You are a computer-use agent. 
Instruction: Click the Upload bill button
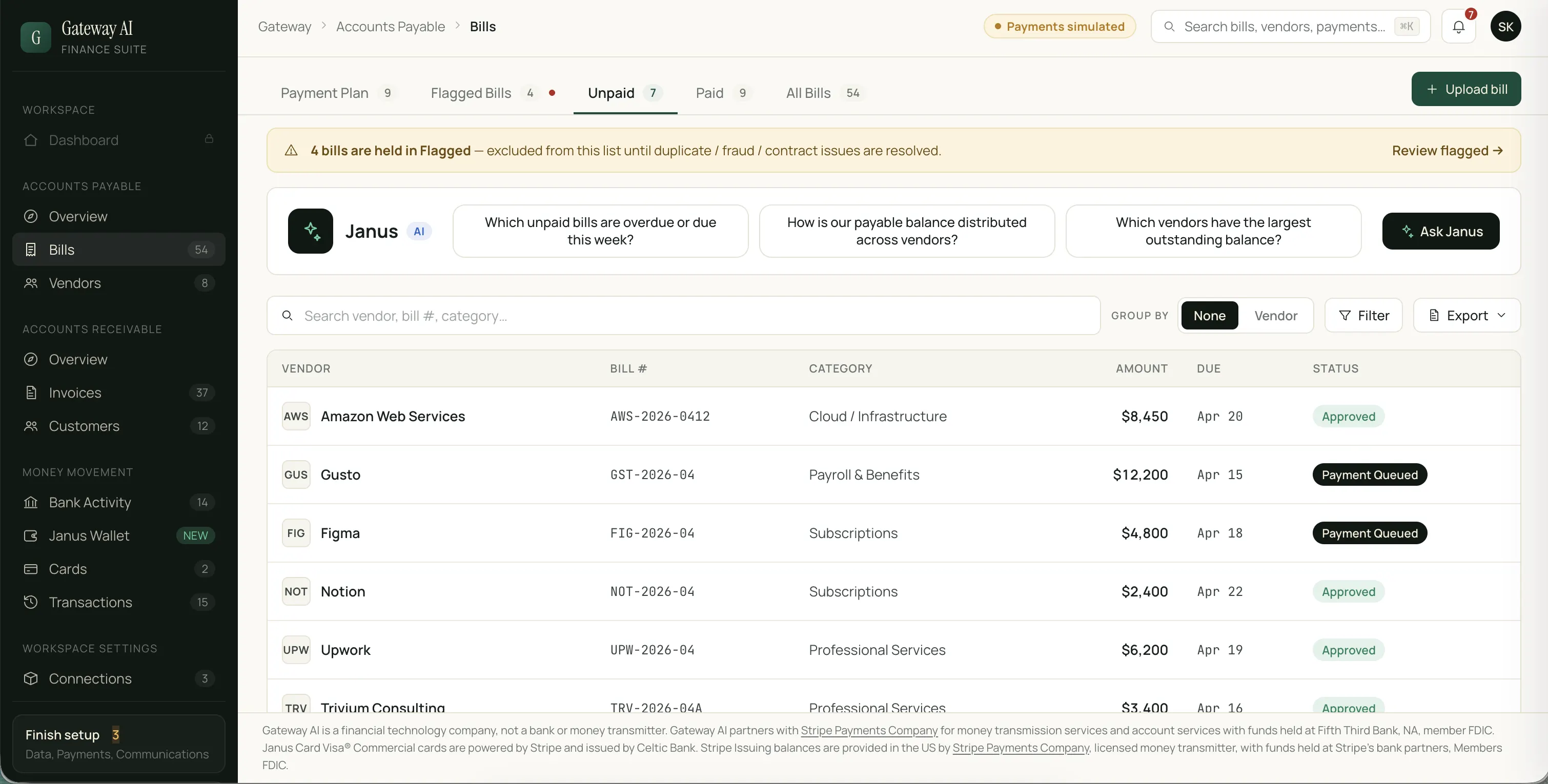pos(1465,89)
